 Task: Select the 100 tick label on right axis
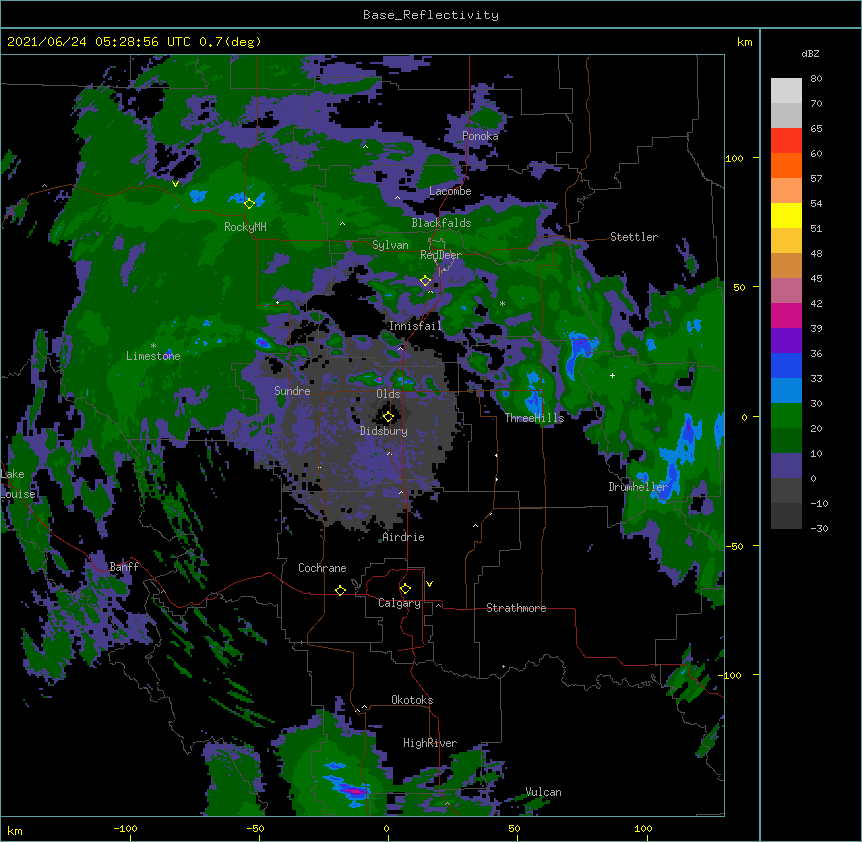(x=734, y=158)
